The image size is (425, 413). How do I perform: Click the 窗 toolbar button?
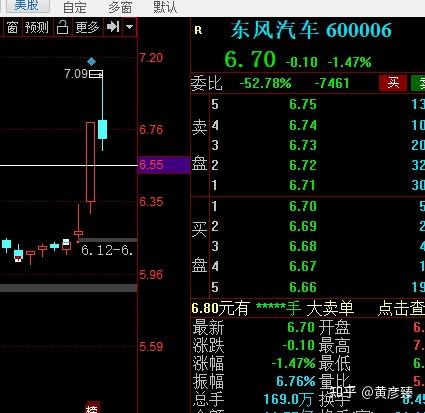point(12,27)
